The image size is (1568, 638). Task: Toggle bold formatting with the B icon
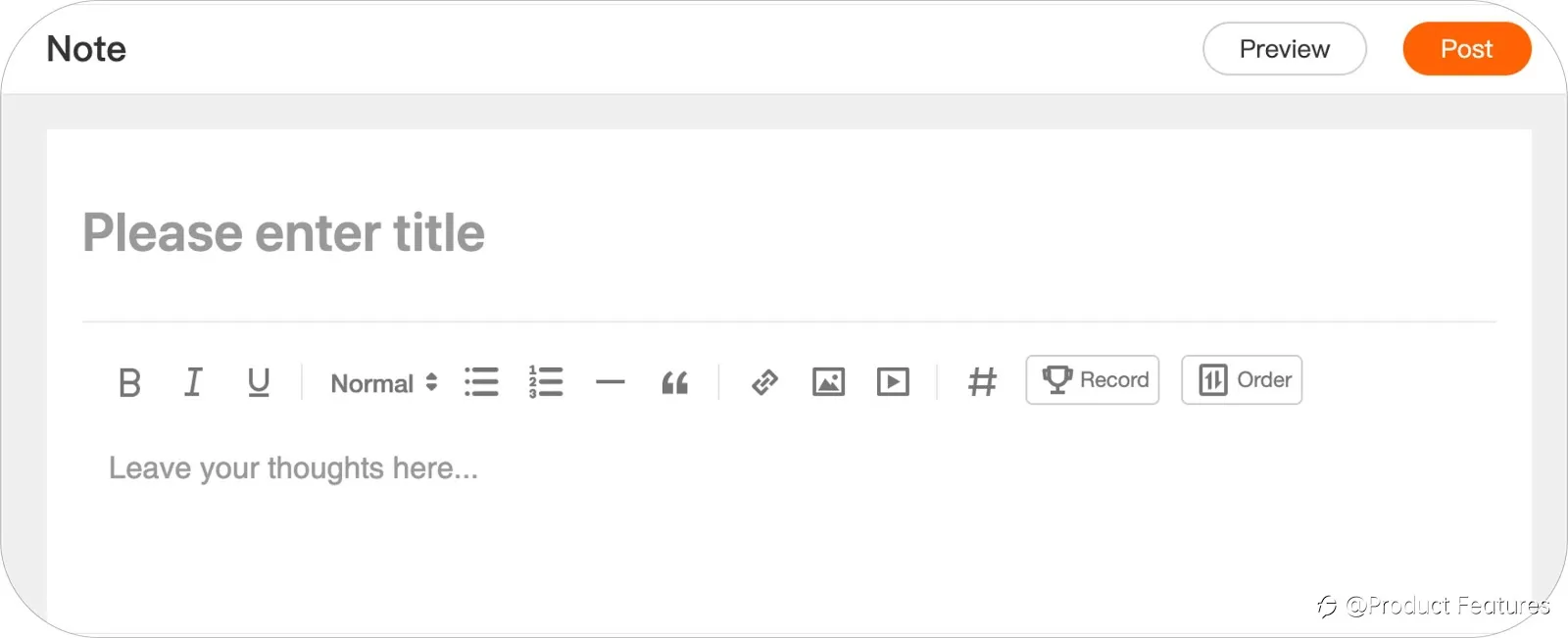129,382
